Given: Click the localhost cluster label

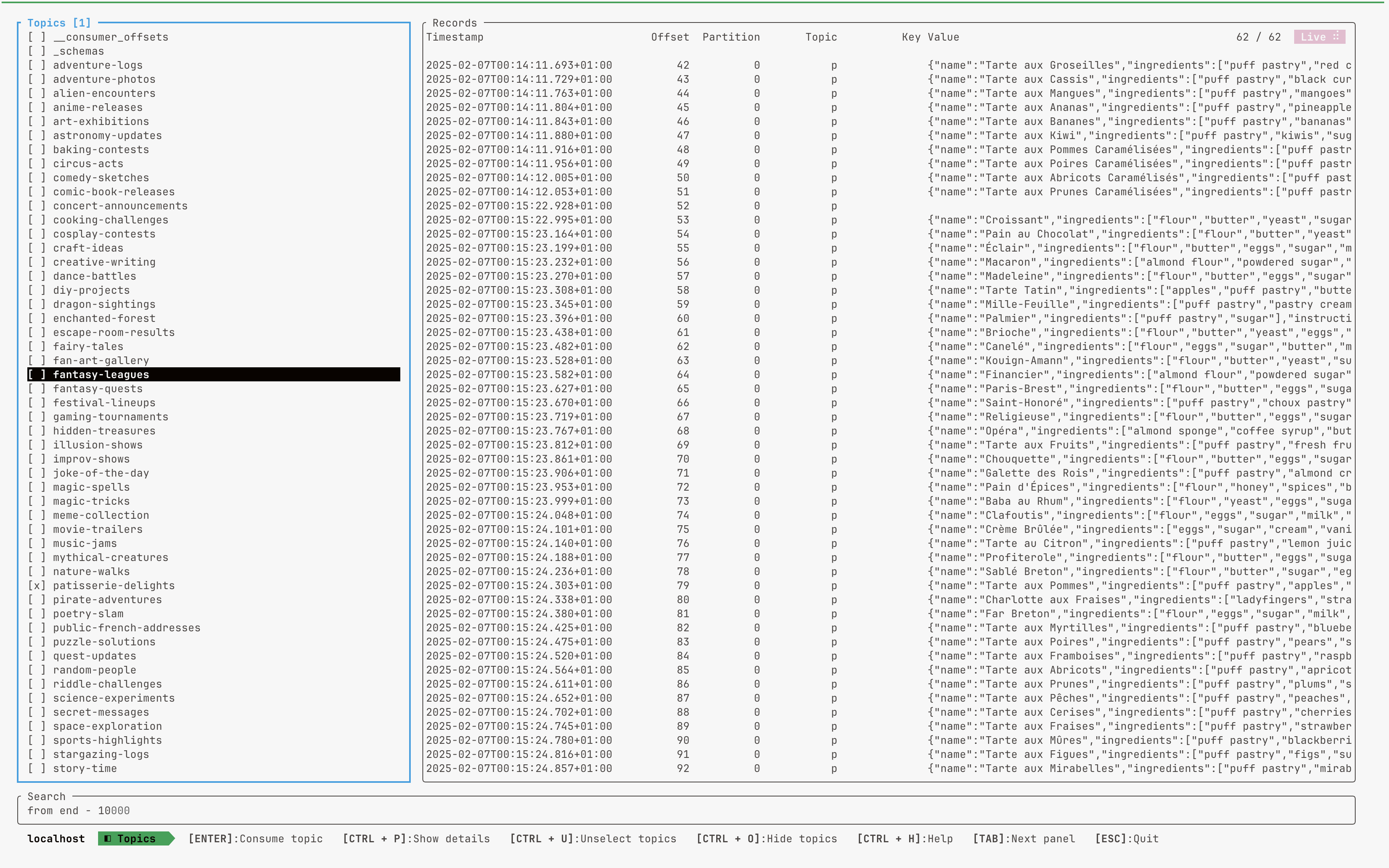Looking at the screenshot, I should coord(56,839).
